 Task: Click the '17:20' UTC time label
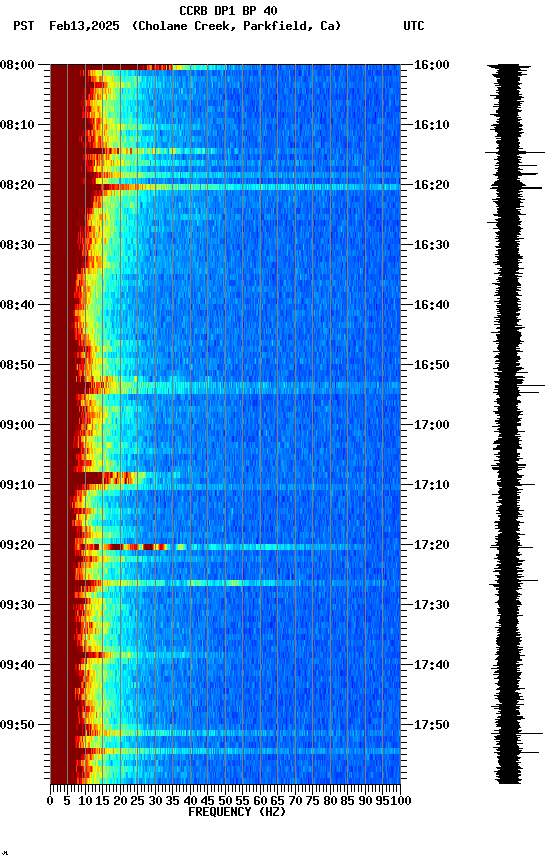point(431,546)
